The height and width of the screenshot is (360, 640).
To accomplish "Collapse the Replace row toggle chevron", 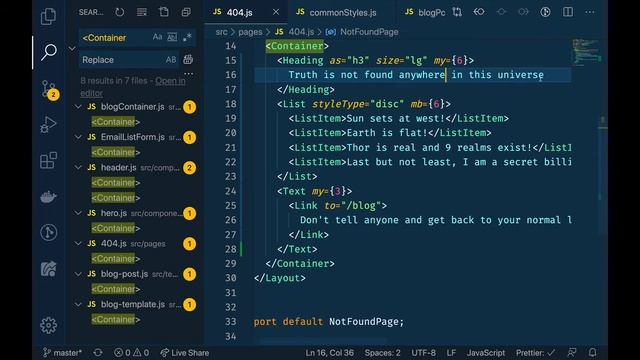I will pyautogui.click(x=72, y=49).
